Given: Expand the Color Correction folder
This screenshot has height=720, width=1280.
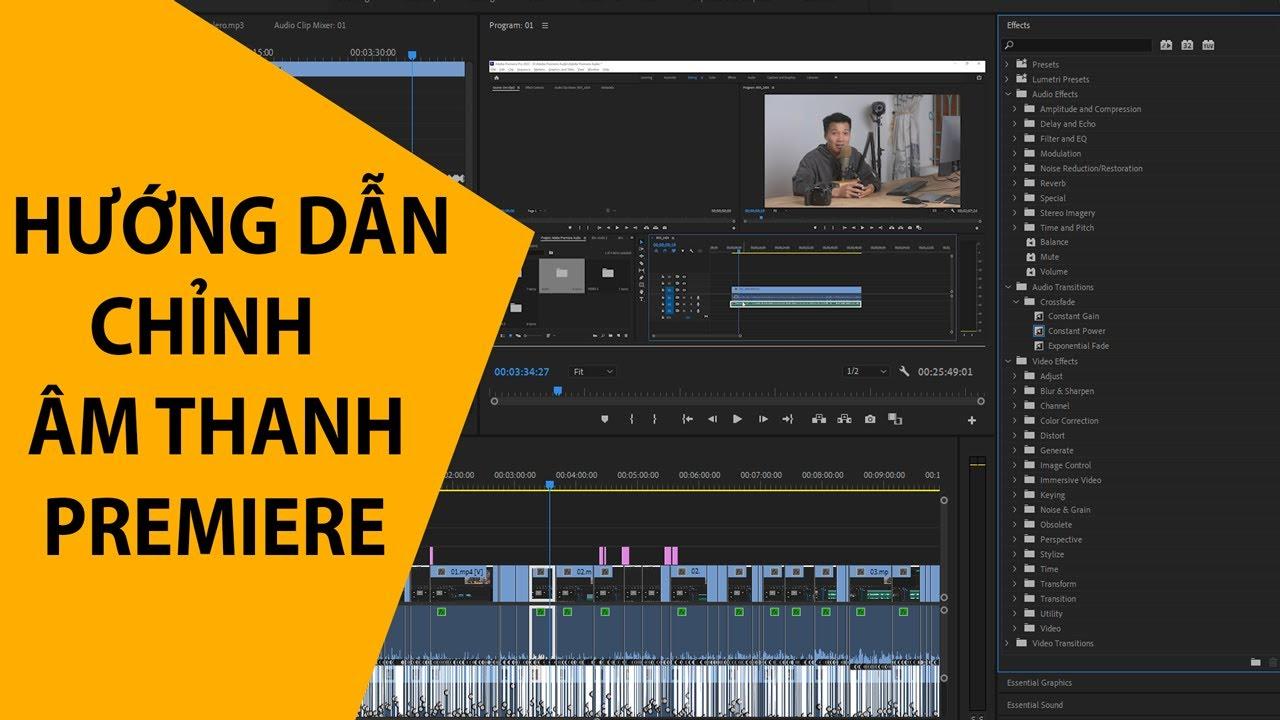Looking at the screenshot, I should point(1015,421).
